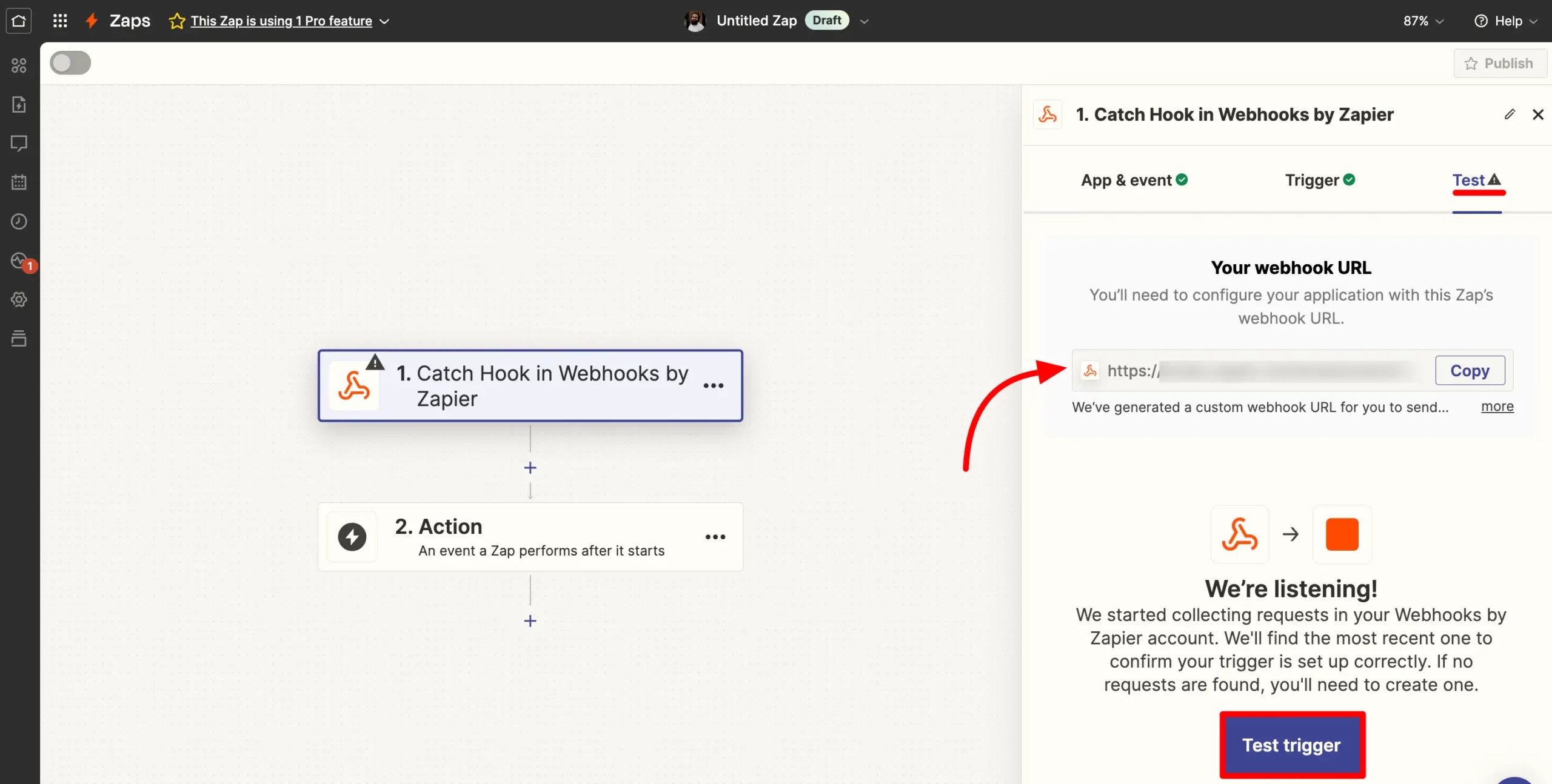Open the apps grid menu icon

pos(59,21)
